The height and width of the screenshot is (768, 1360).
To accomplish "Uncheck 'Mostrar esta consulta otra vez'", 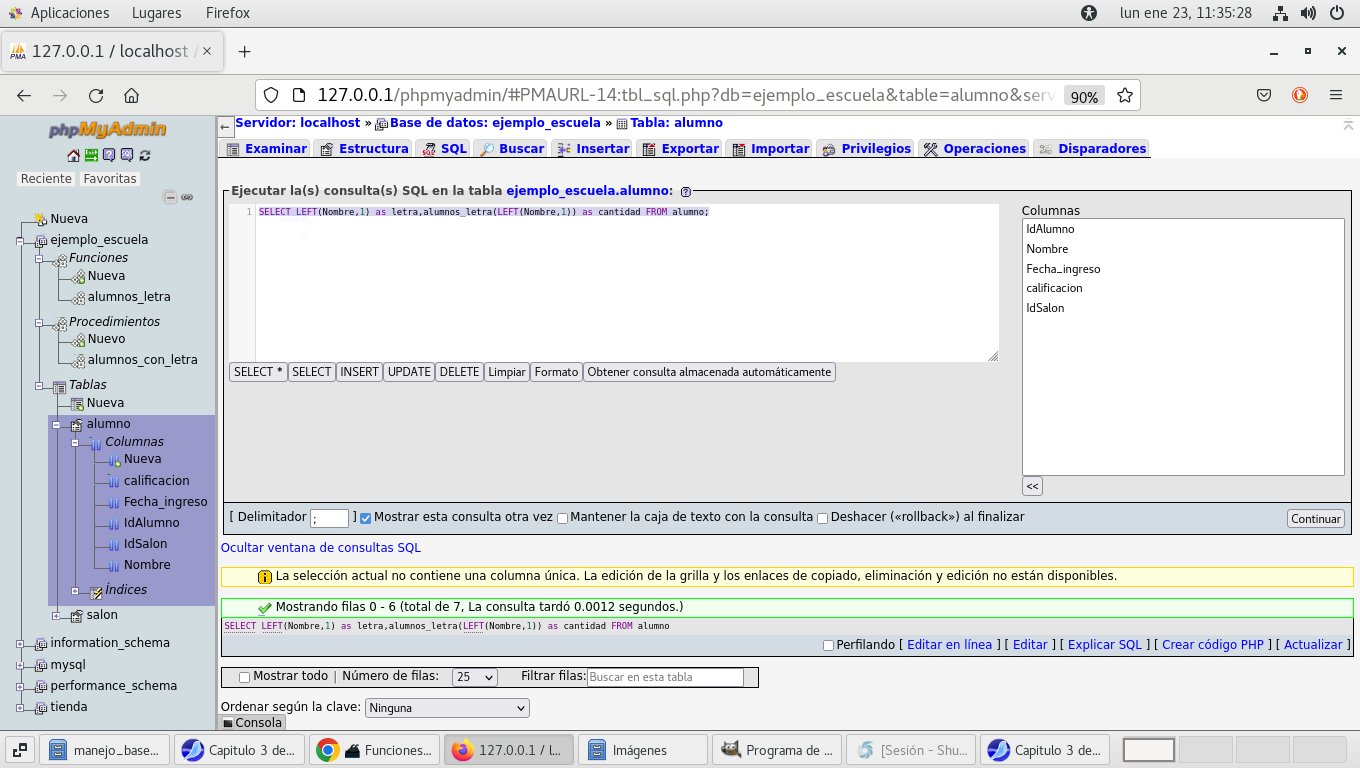I will (366, 518).
